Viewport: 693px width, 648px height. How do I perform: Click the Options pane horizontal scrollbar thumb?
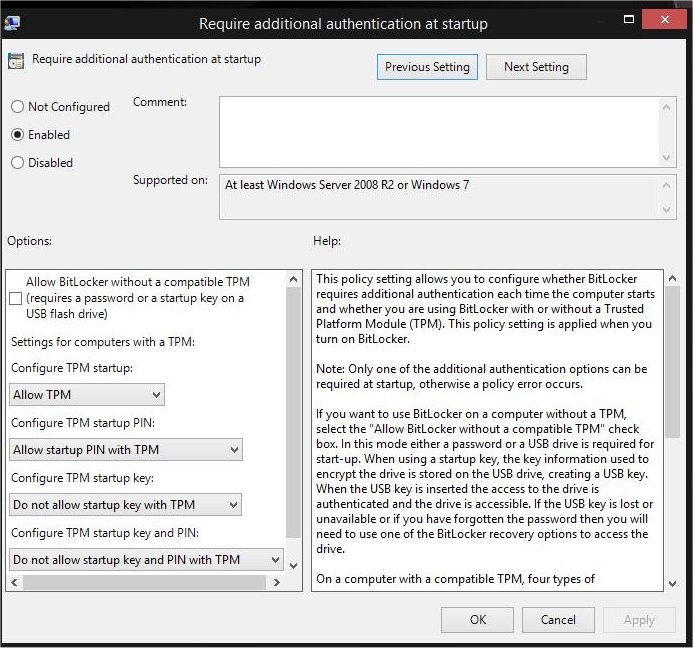145,582
